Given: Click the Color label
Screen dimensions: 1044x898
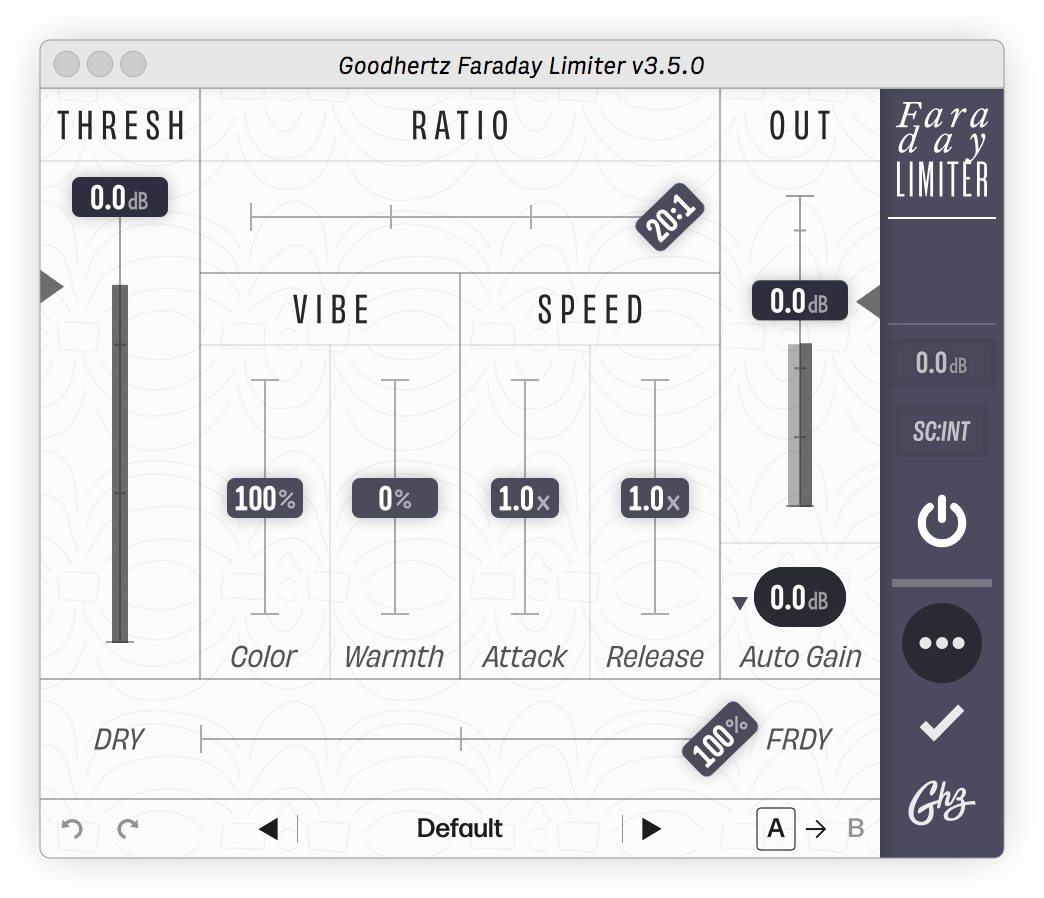Looking at the screenshot, I should tap(264, 657).
